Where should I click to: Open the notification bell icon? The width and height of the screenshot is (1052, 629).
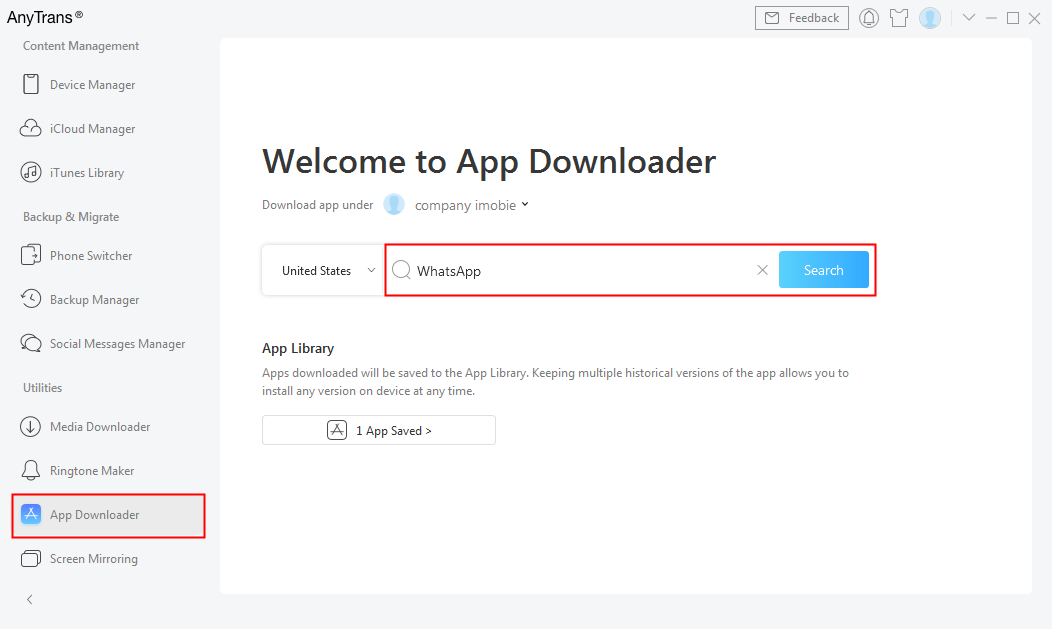click(869, 18)
